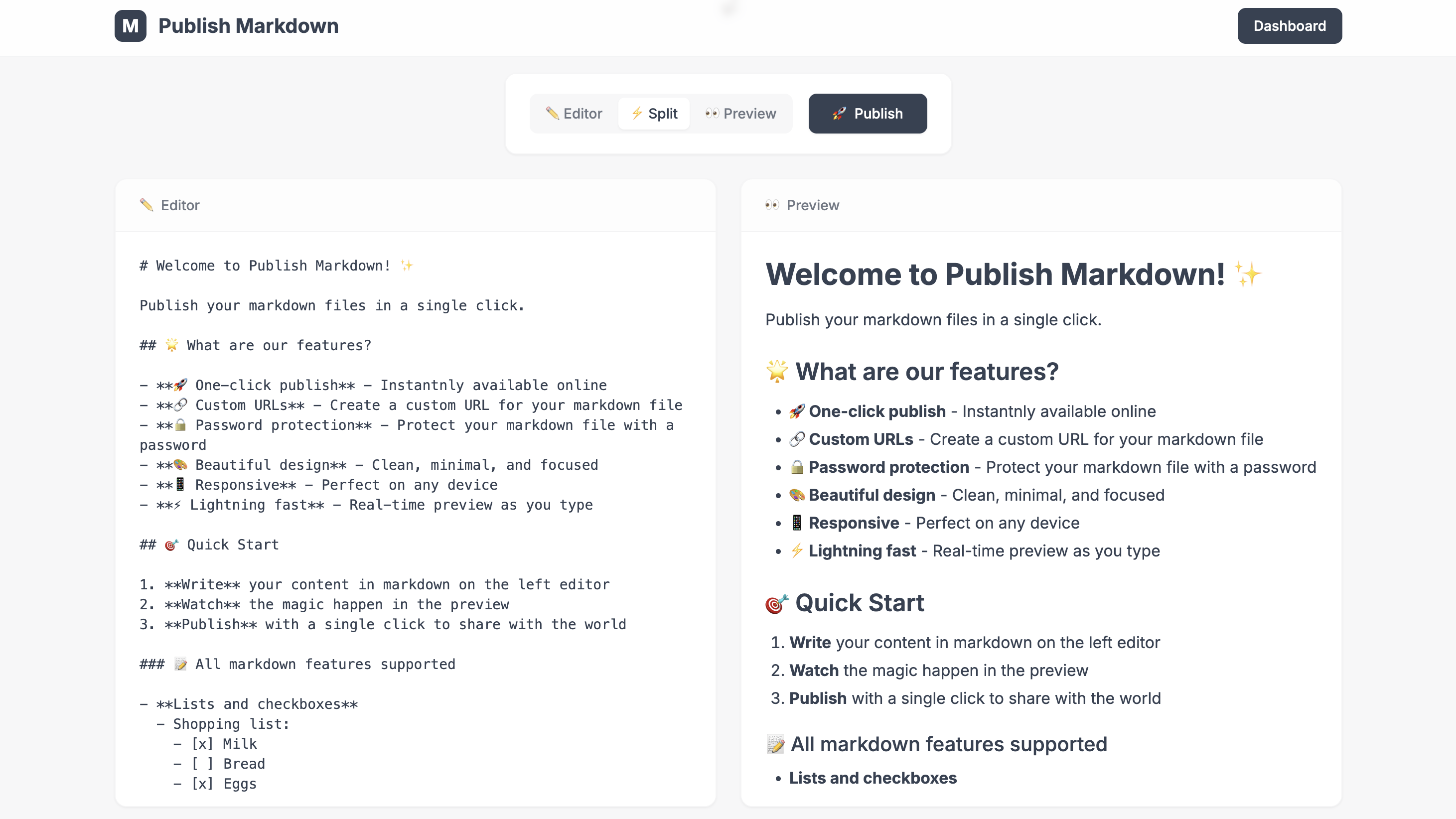Click the memo emoji beside All markdown features
The height and width of the screenshot is (819, 1456).
[775, 744]
